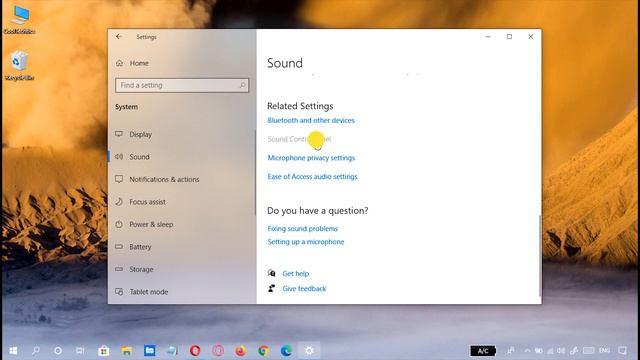The width and height of the screenshot is (640, 360).
Task: Open Microphone privacy settings link
Action: click(311, 158)
